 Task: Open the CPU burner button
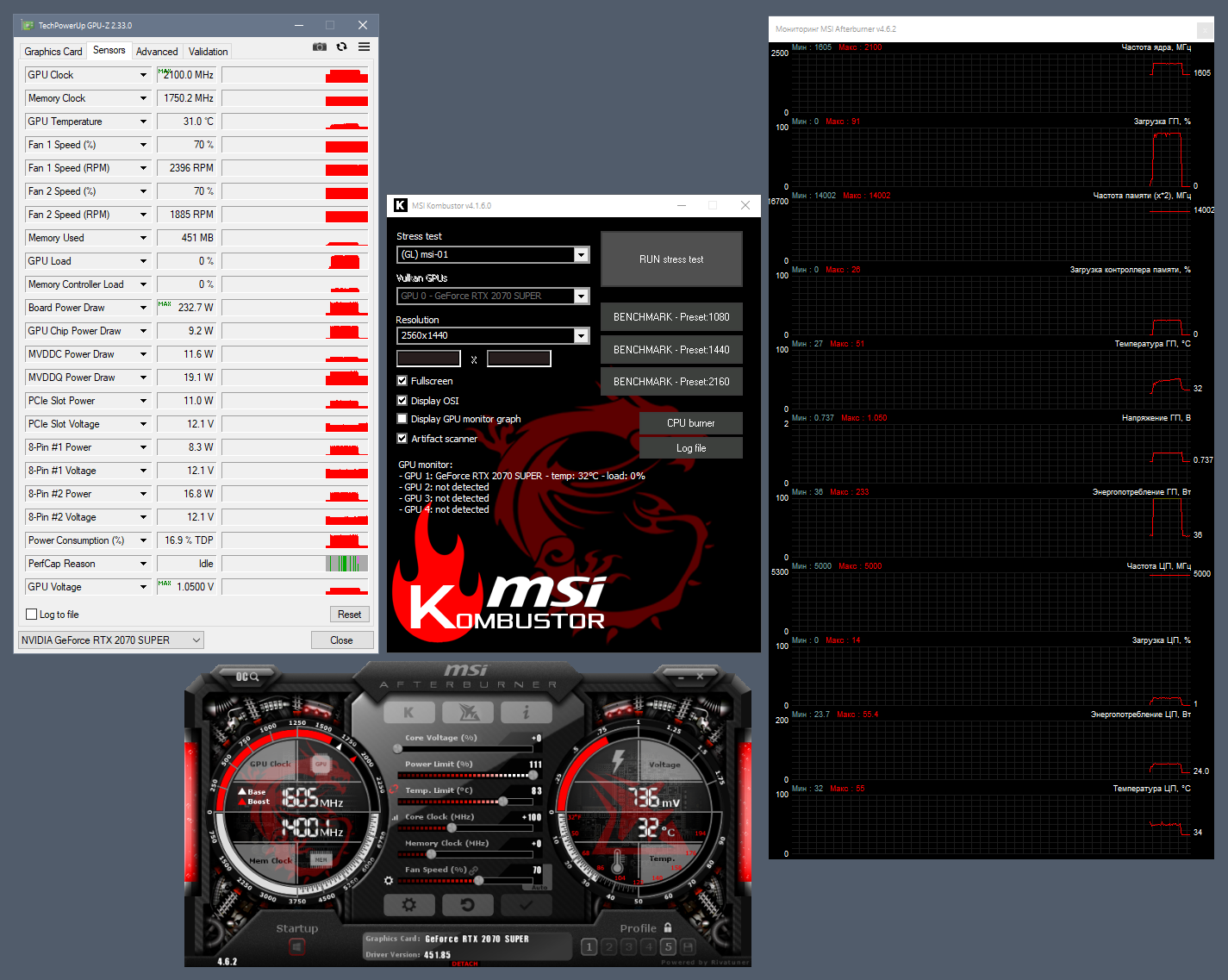tap(691, 423)
